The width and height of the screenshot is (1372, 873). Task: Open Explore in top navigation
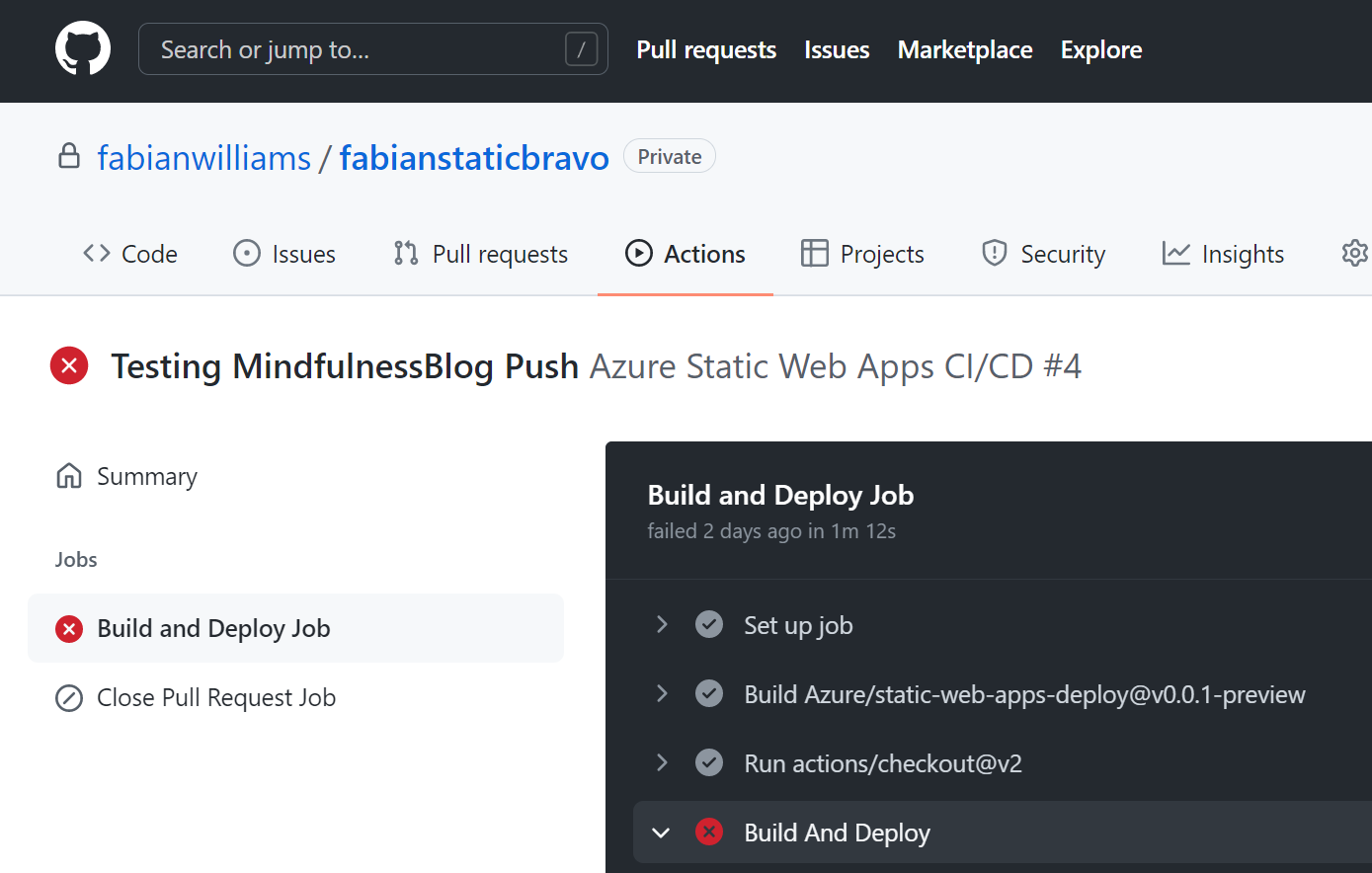pyautogui.click(x=1101, y=49)
